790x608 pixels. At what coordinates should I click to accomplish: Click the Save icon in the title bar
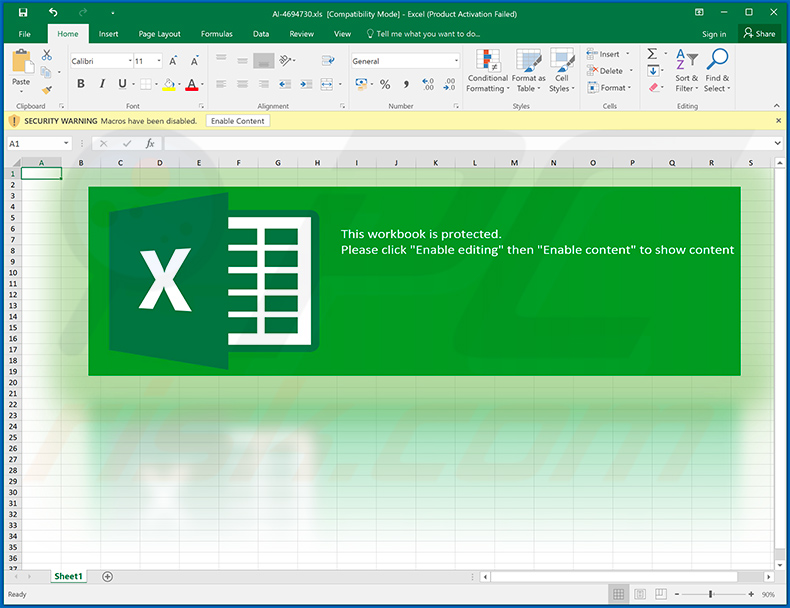tap(23, 13)
